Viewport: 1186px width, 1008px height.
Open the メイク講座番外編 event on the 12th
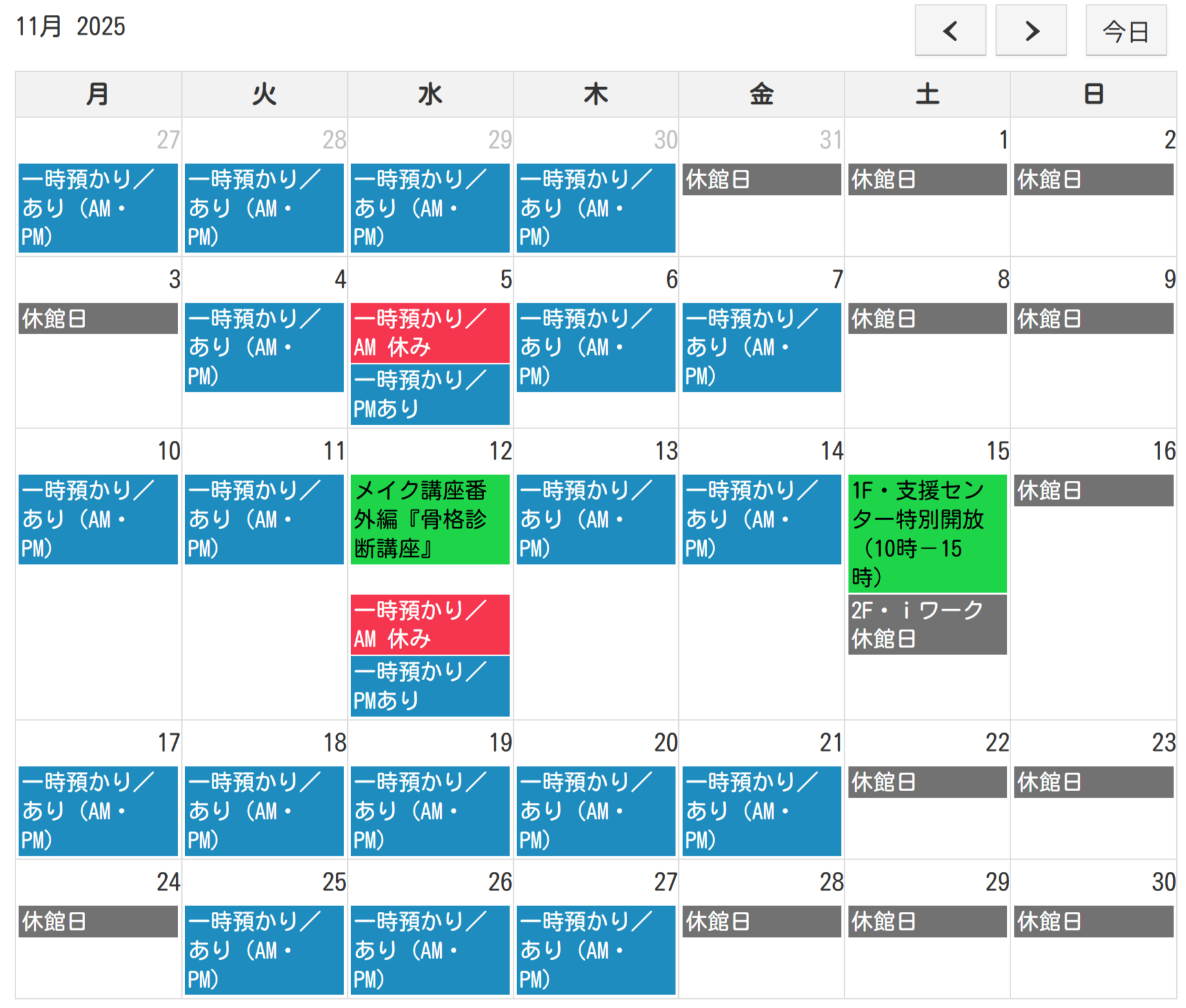click(x=430, y=519)
